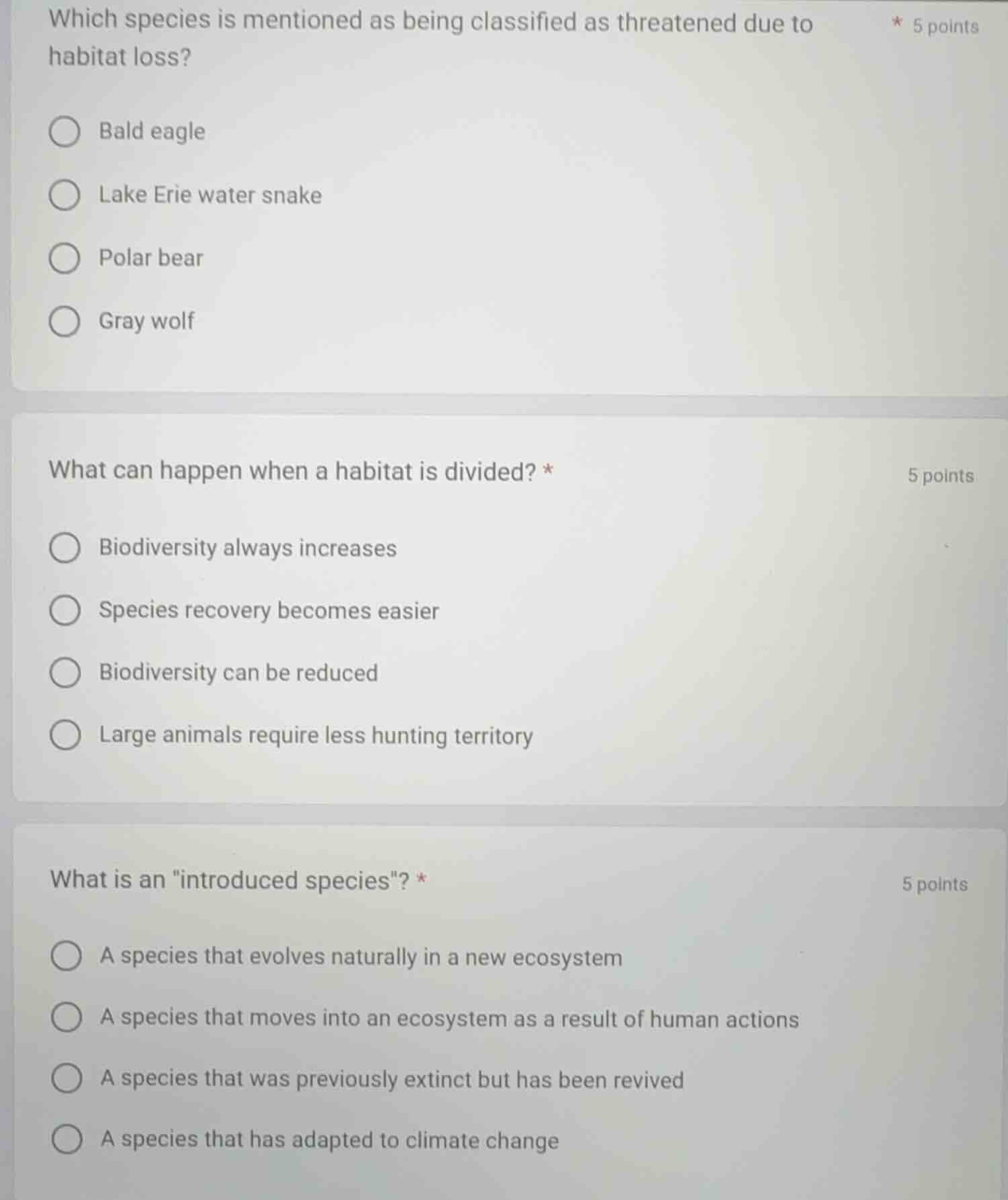Click the habitat divided question heading
This screenshot has height=1200, width=1008.
292,471
